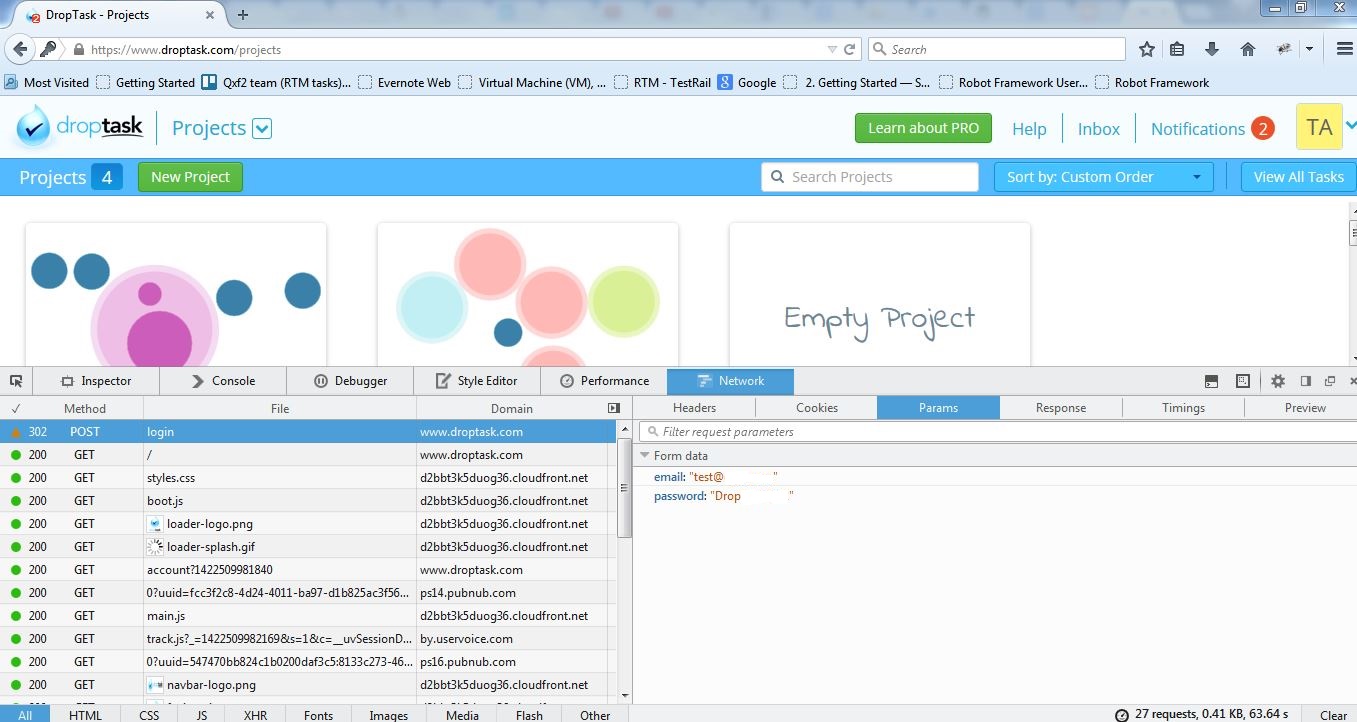The image size is (1357, 722).
Task: Open the Projects dropdown chevron
Action: (262, 128)
